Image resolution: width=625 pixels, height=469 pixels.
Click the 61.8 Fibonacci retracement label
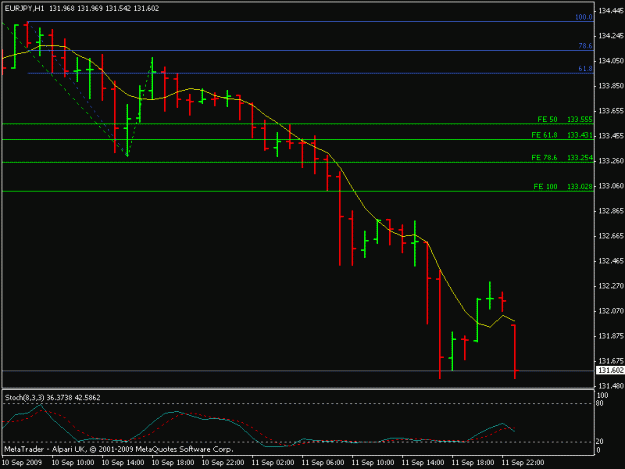pyautogui.click(x=586, y=69)
